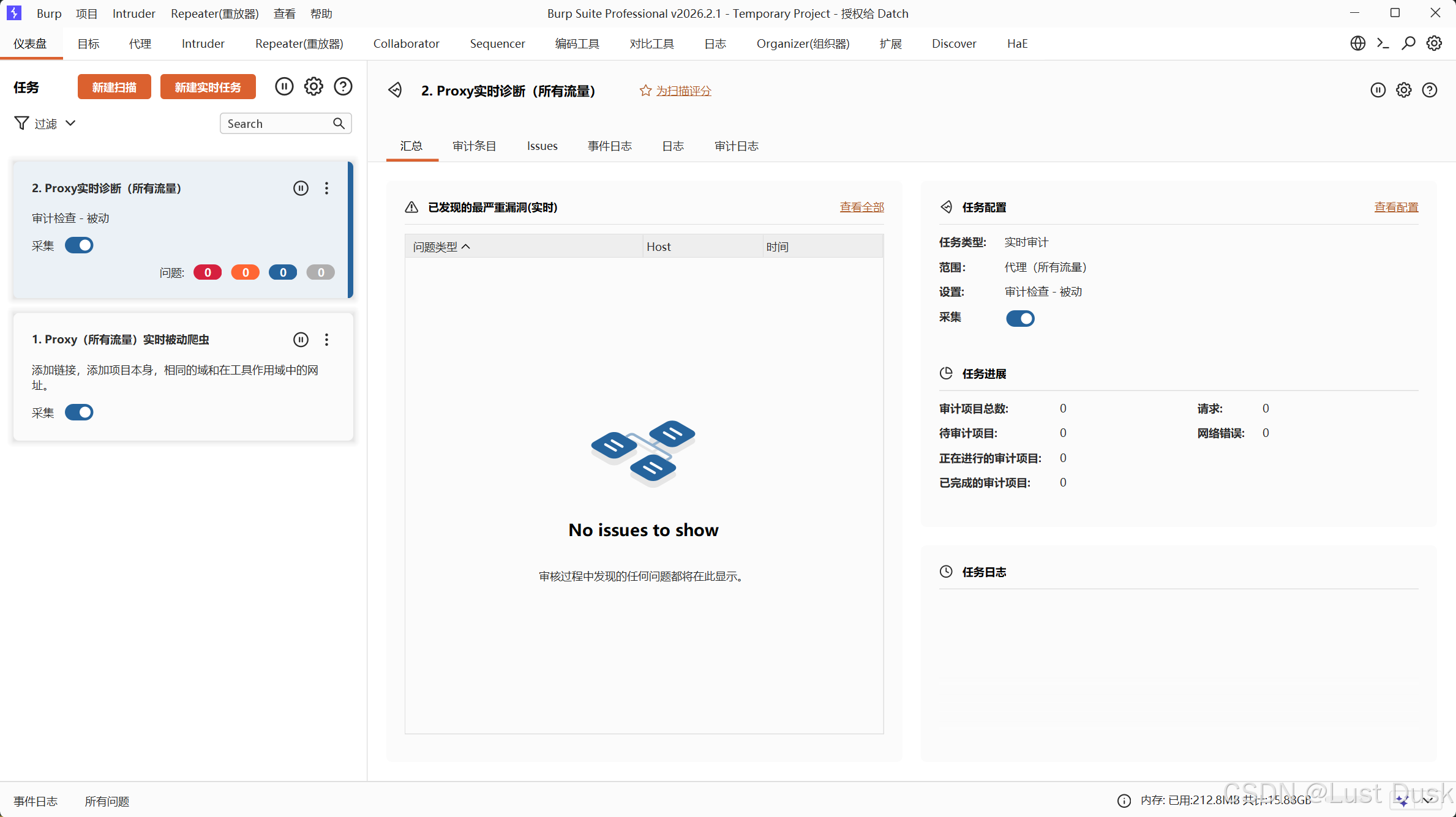The height and width of the screenshot is (817, 1456).
Task: Click the 新建实时任务 button
Action: pyautogui.click(x=208, y=87)
